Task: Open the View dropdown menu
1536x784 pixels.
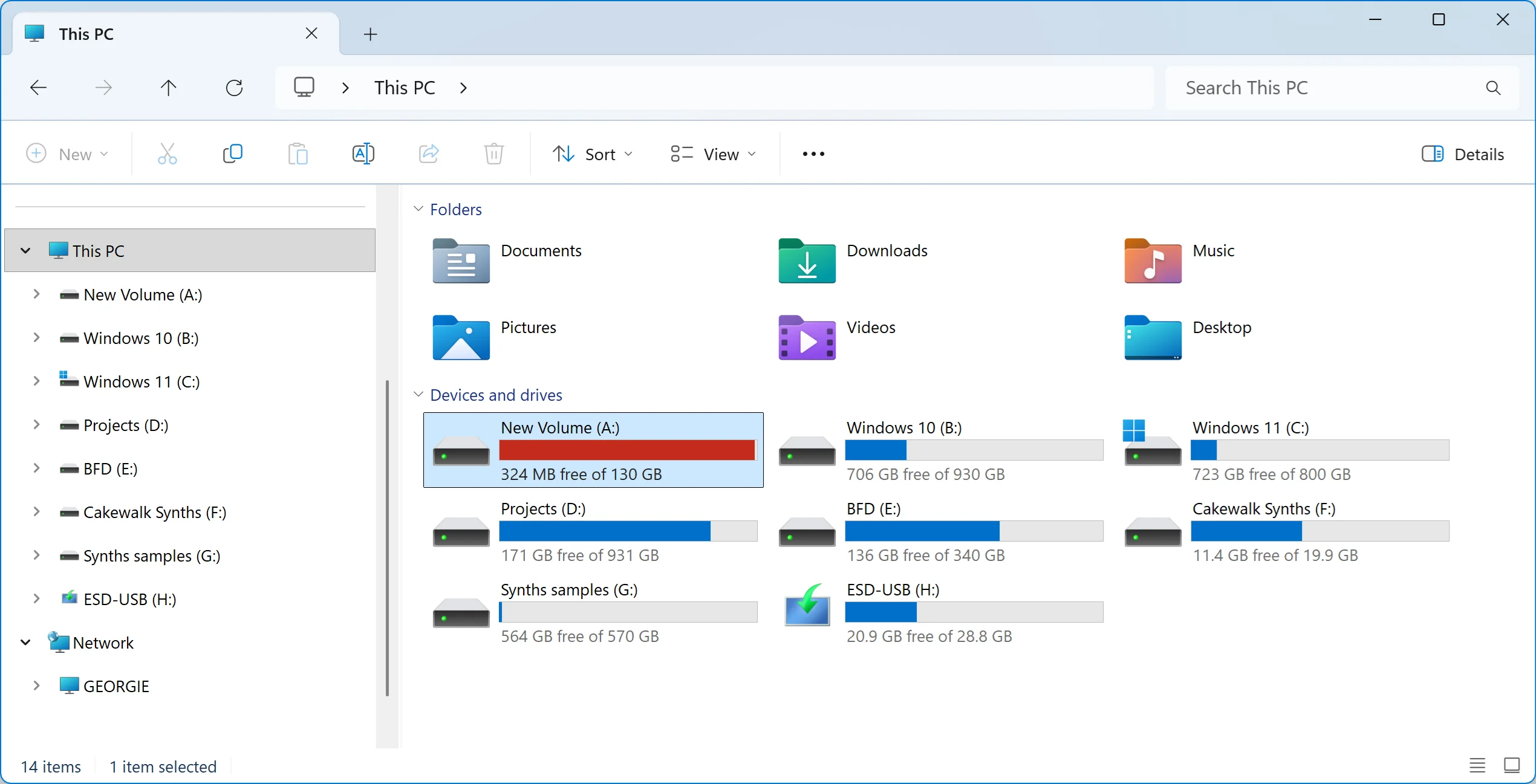Action: pyautogui.click(x=714, y=154)
